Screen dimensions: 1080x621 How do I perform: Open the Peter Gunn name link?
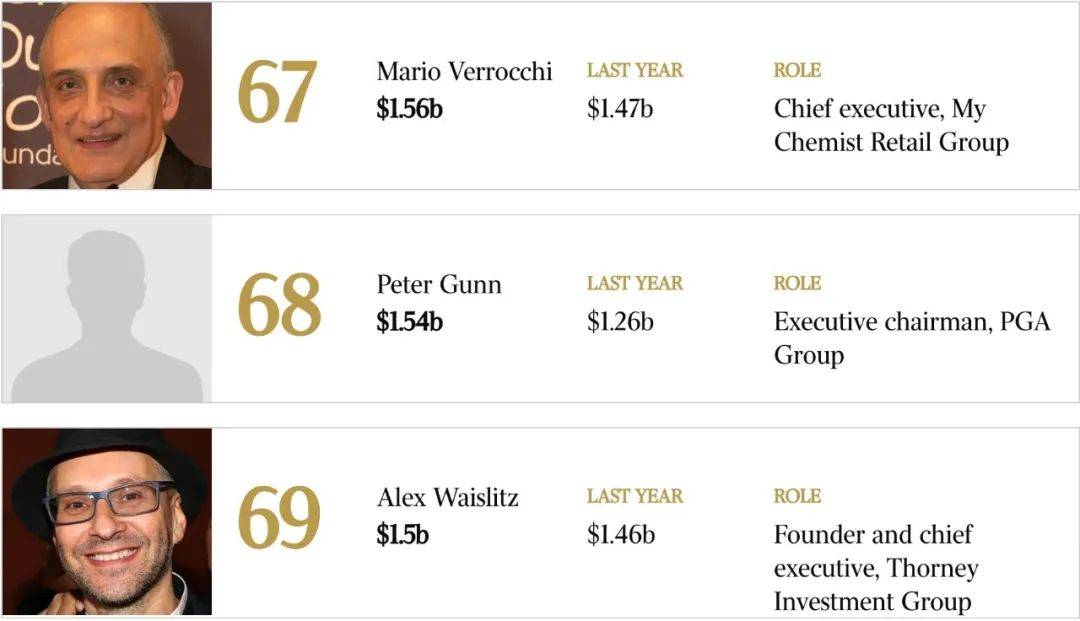point(439,284)
